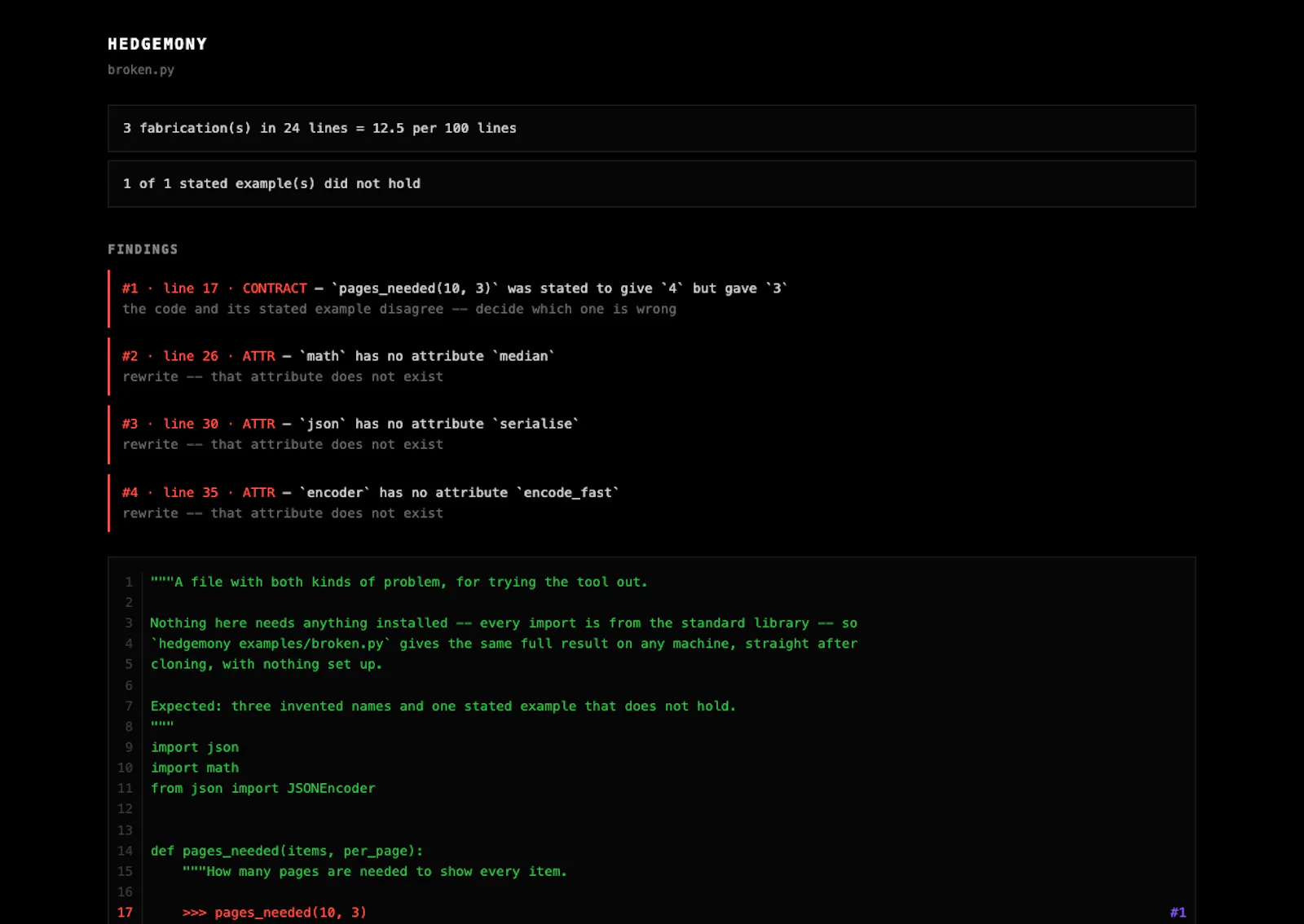The width and height of the screenshot is (1304, 924).
Task: Click the rewrite hint under finding #4
Action: (x=283, y=513)
